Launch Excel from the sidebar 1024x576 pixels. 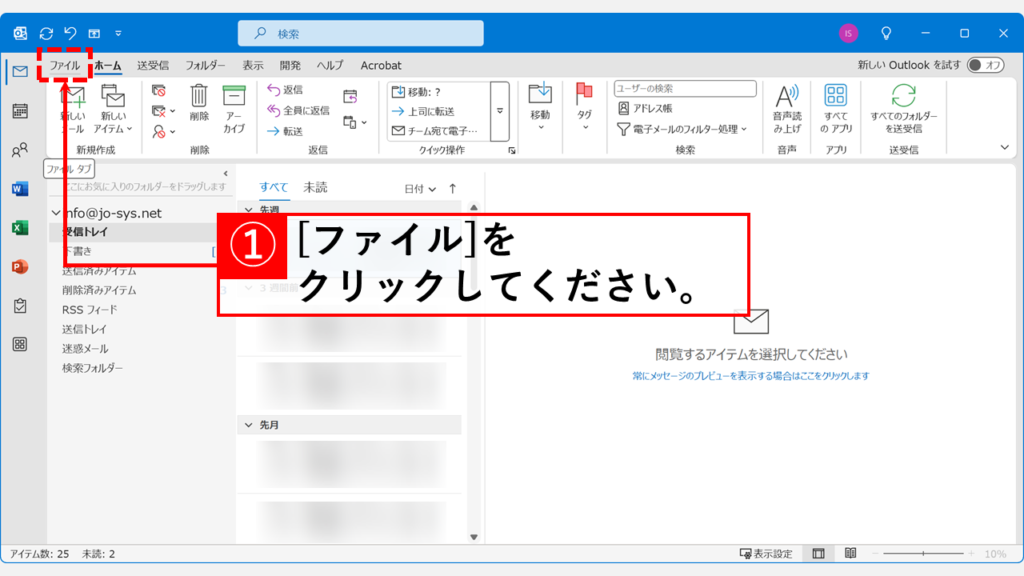click(20, 228)
